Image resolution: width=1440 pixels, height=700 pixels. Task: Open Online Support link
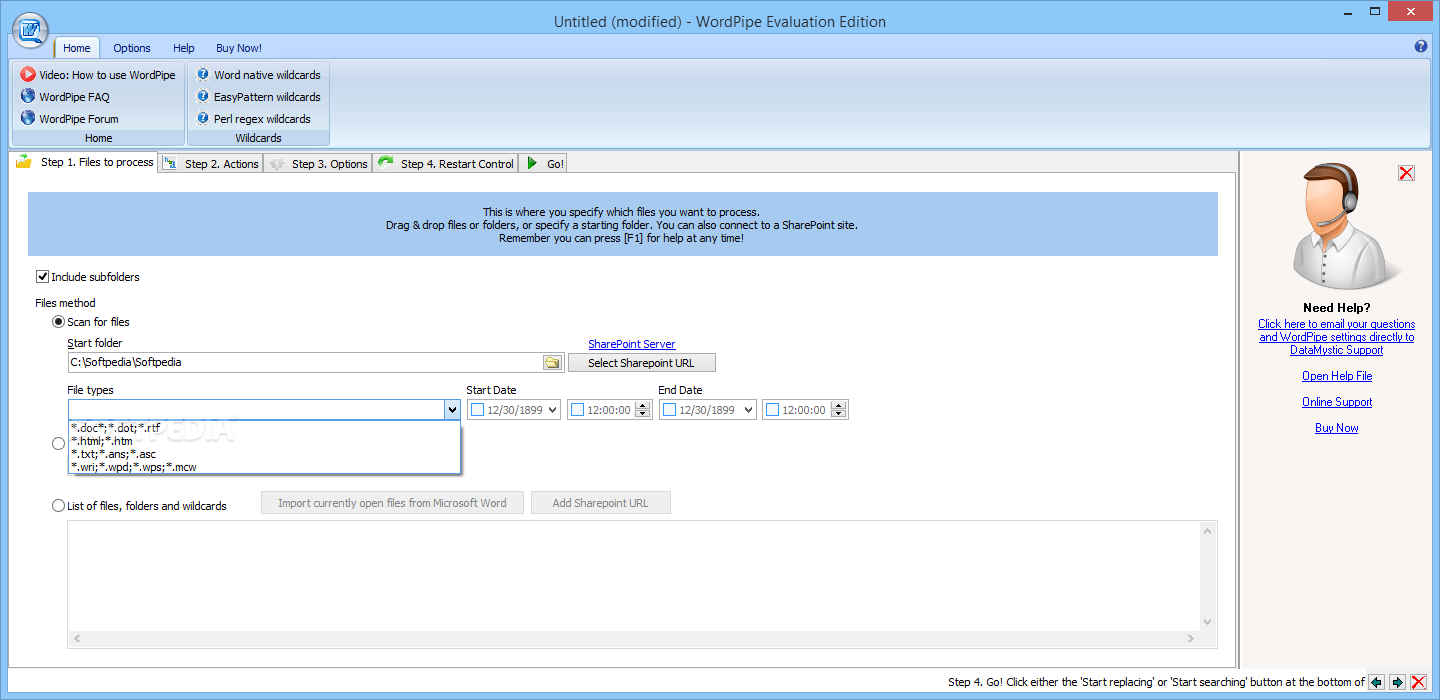point(1336,402)
